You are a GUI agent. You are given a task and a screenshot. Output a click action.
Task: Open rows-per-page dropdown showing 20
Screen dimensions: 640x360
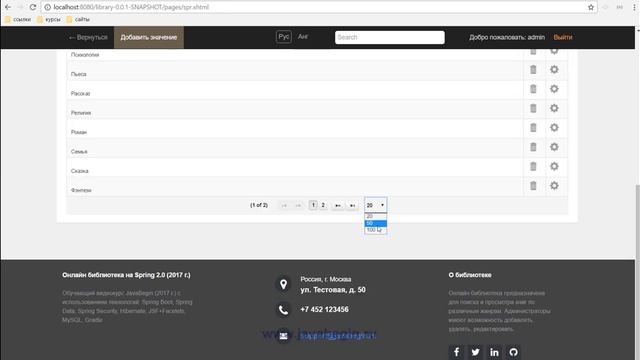click(x=376, y=205)
